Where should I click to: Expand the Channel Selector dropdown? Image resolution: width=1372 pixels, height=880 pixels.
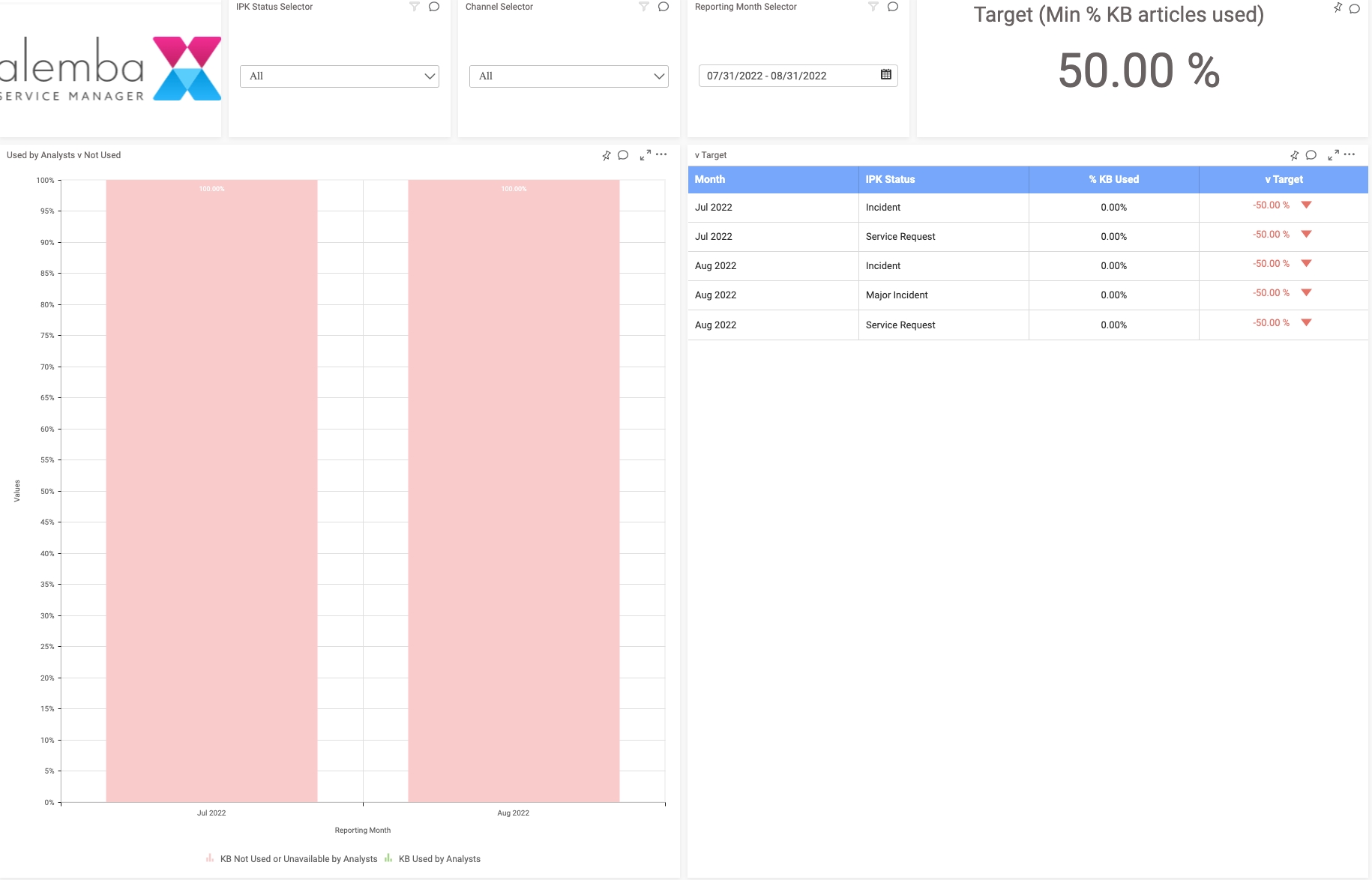[x=569, y=76]
